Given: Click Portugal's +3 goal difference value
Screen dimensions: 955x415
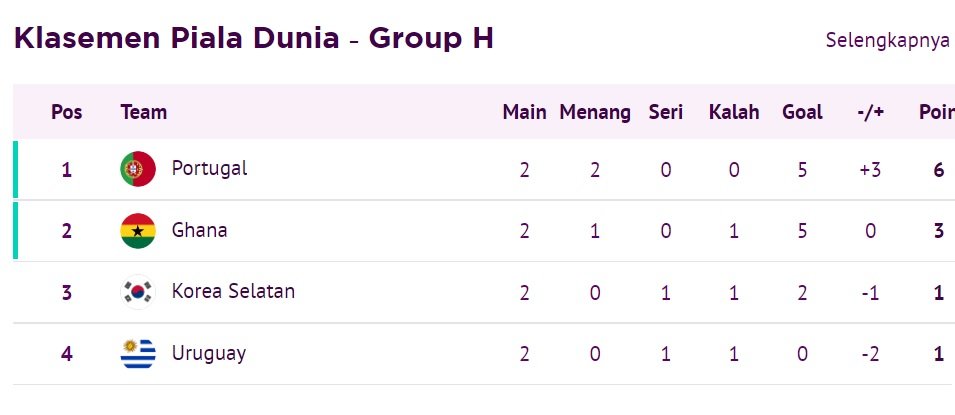Looking at the screenshot, I should click(x=870, y=170).
